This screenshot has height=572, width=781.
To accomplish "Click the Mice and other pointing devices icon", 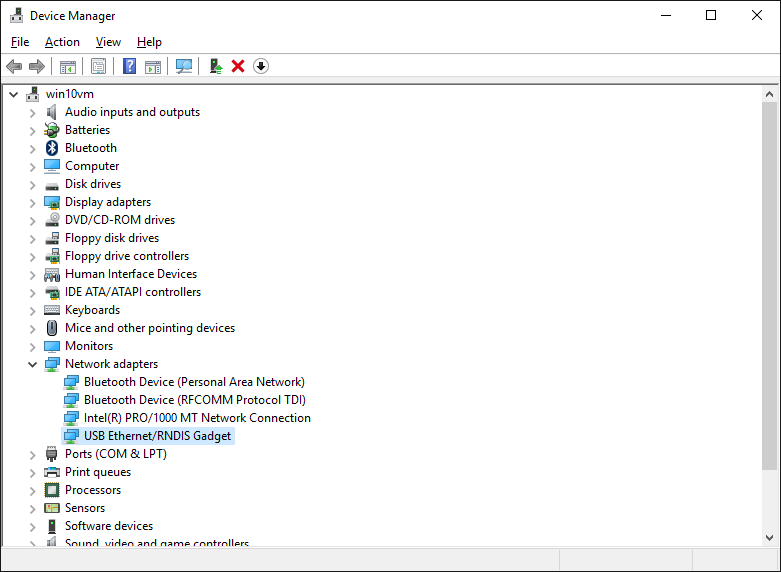I will pos(52,328).
